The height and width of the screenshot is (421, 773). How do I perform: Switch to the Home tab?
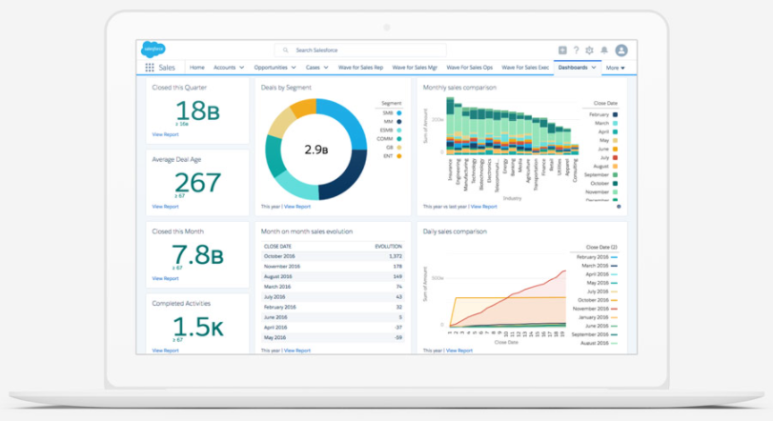tap(197, 68)
